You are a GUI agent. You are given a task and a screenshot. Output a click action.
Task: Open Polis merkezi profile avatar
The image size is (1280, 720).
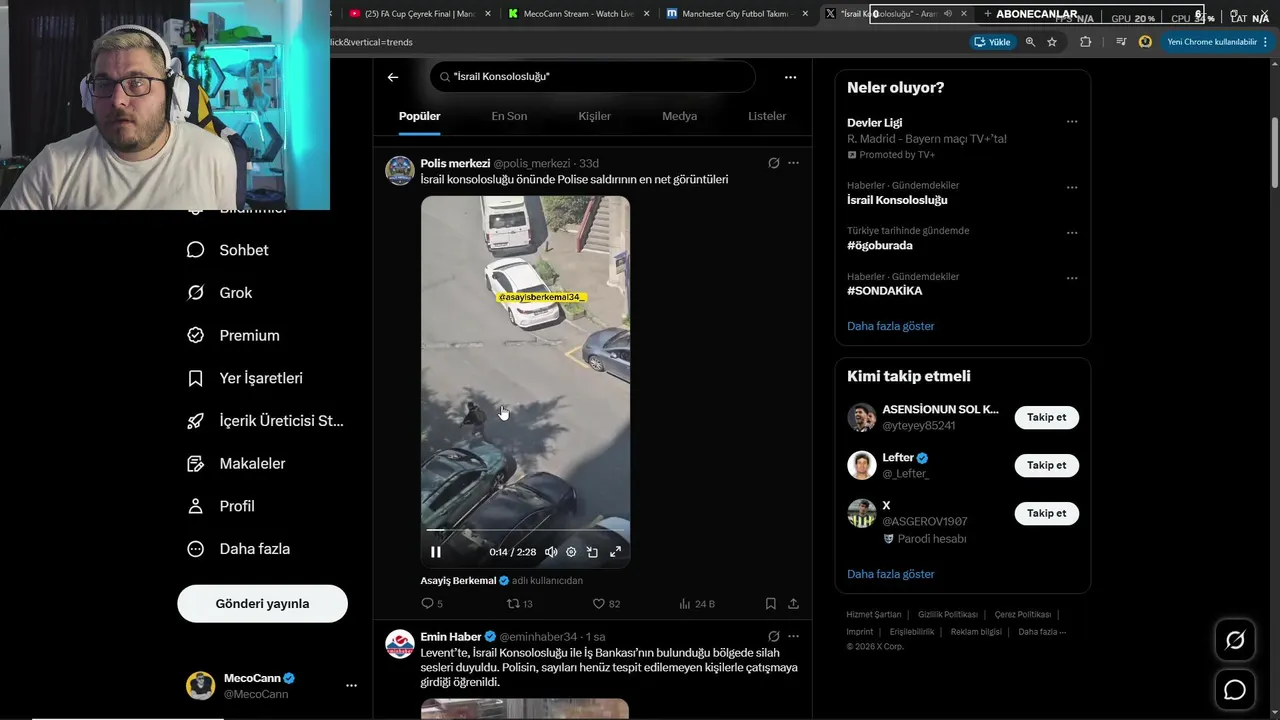tap(400, 170)
